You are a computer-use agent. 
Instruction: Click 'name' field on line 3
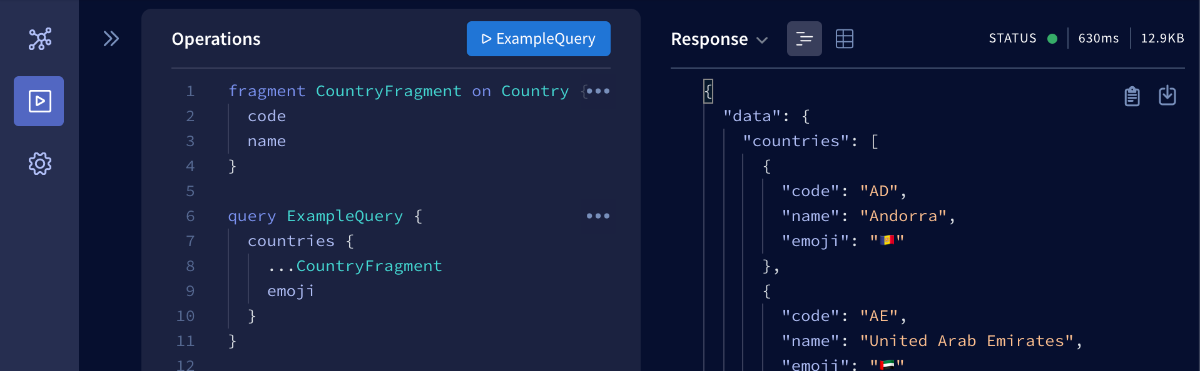267,141
